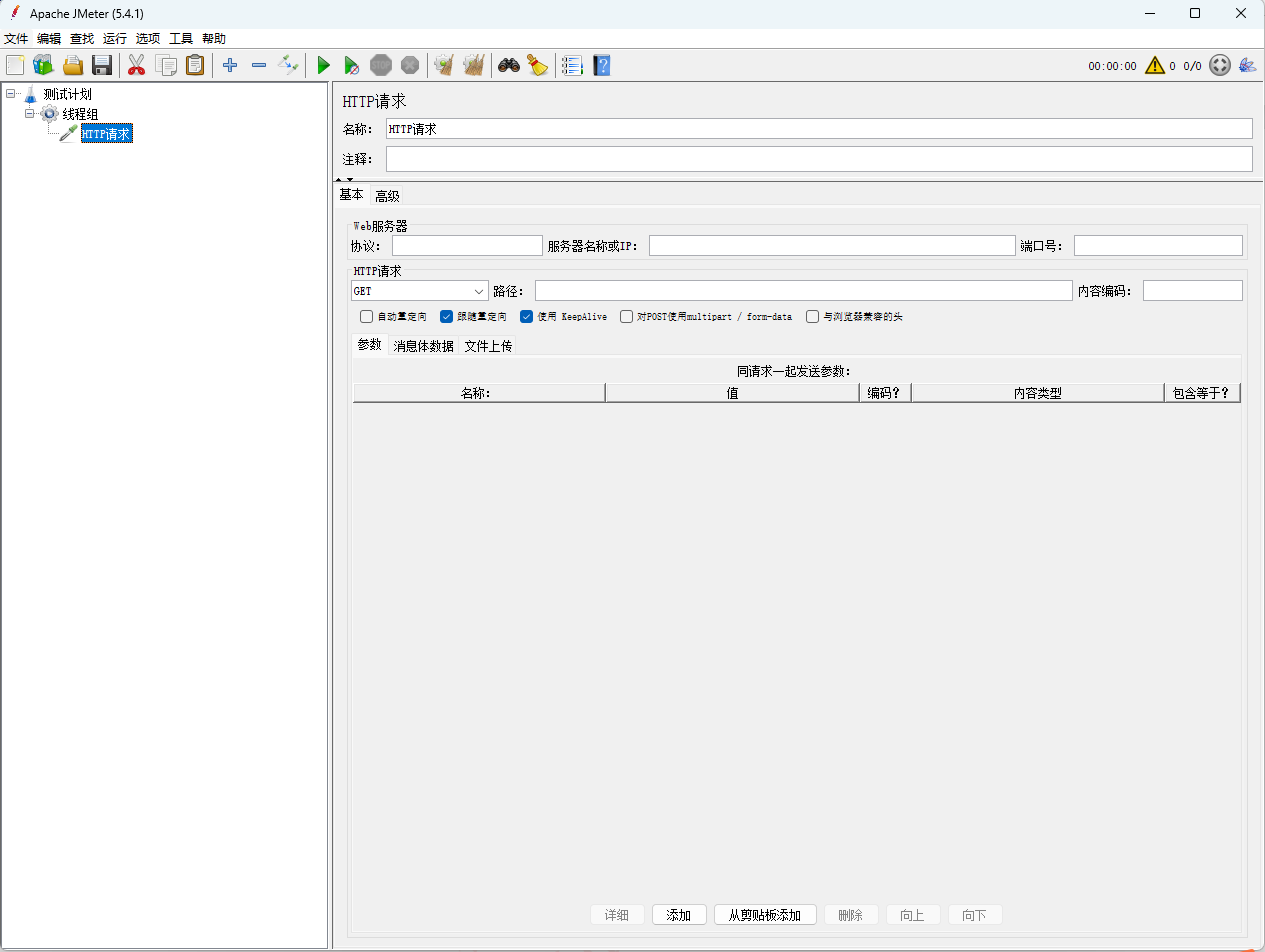Click the 协议 input field
This screenshot has width=1265, height=952.
tap(467, 246)
